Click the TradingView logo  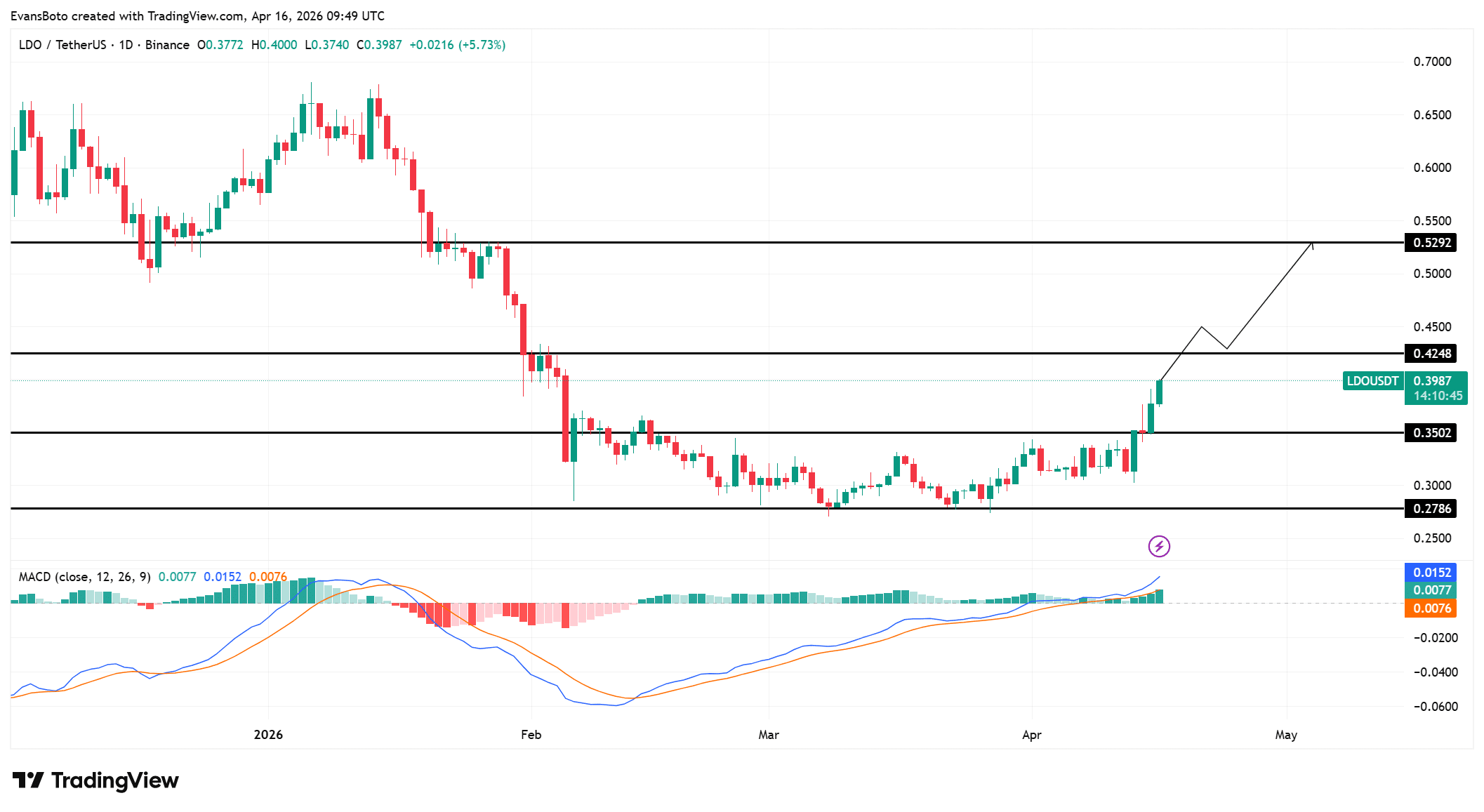[x=96, y=780]
